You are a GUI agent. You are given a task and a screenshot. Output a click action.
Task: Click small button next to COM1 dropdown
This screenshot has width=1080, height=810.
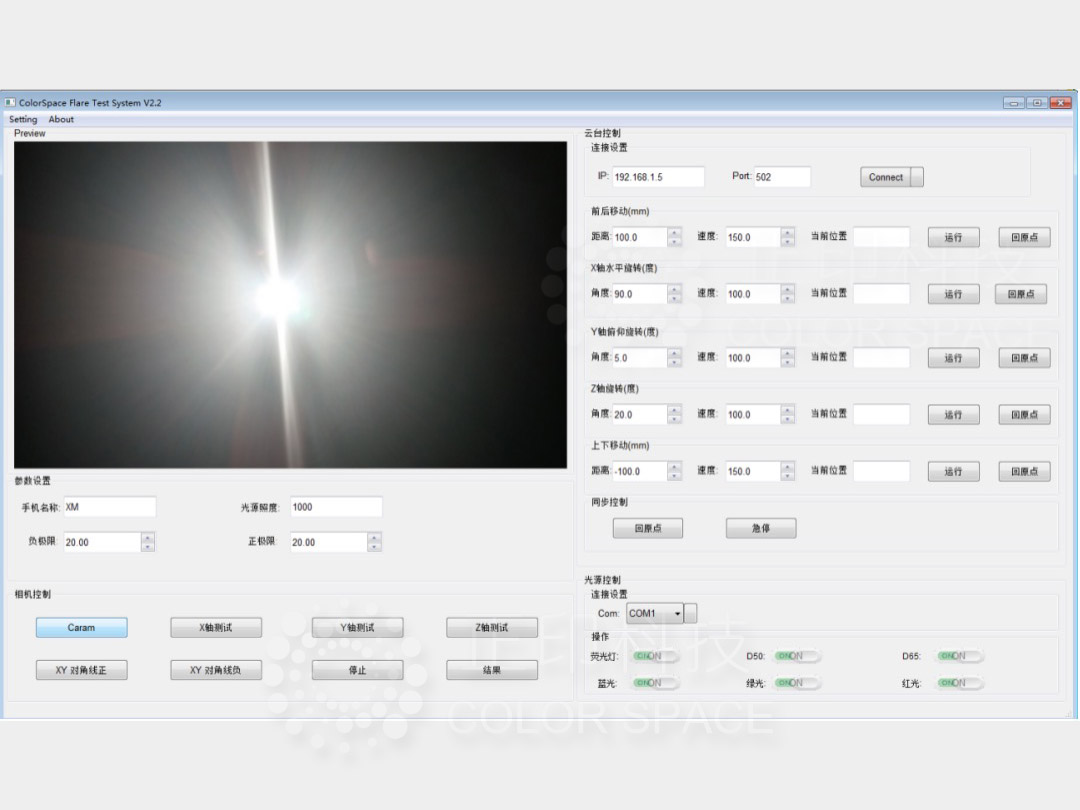(691, 613)
